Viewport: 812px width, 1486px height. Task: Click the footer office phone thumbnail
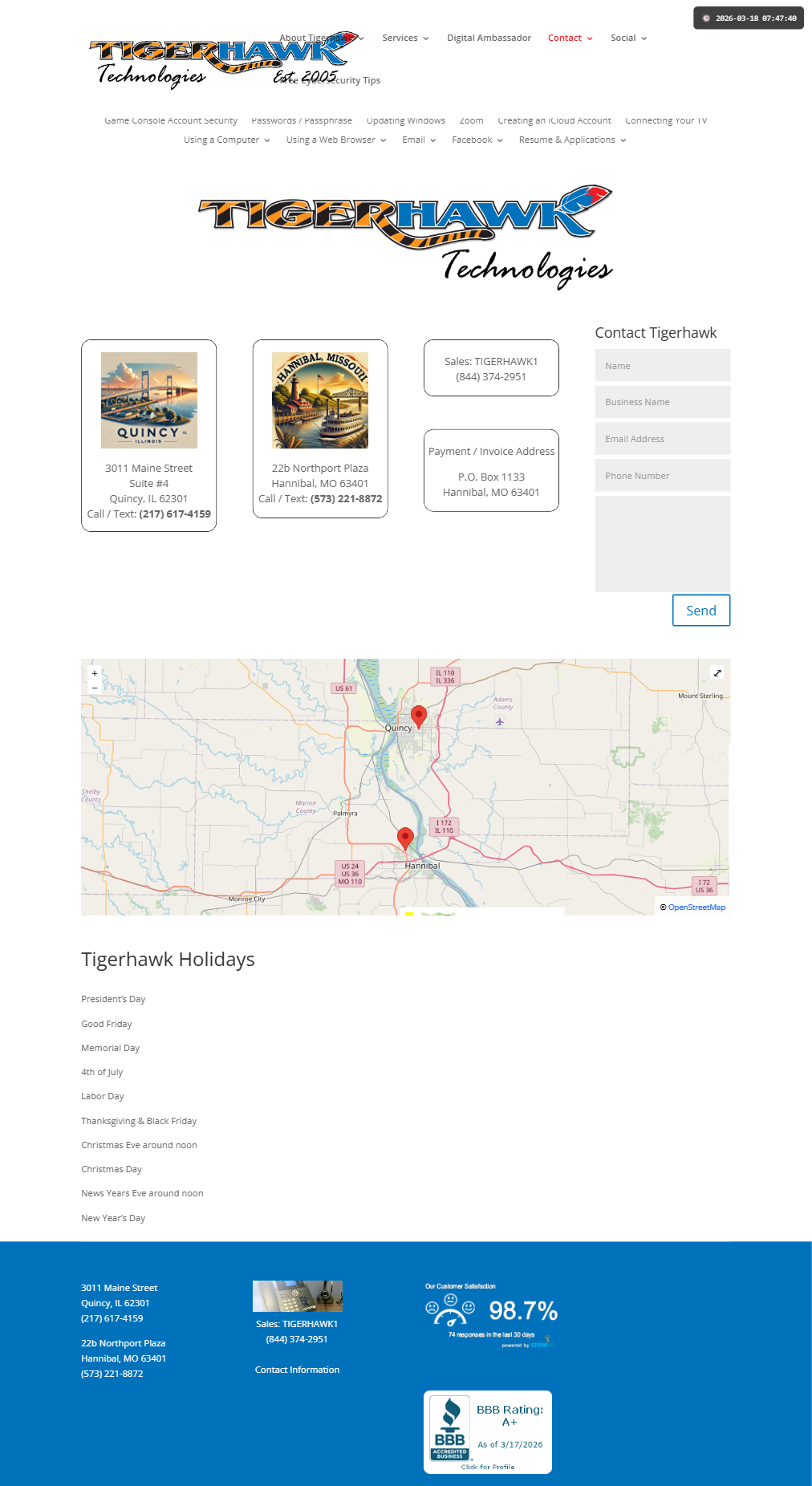298,1296
